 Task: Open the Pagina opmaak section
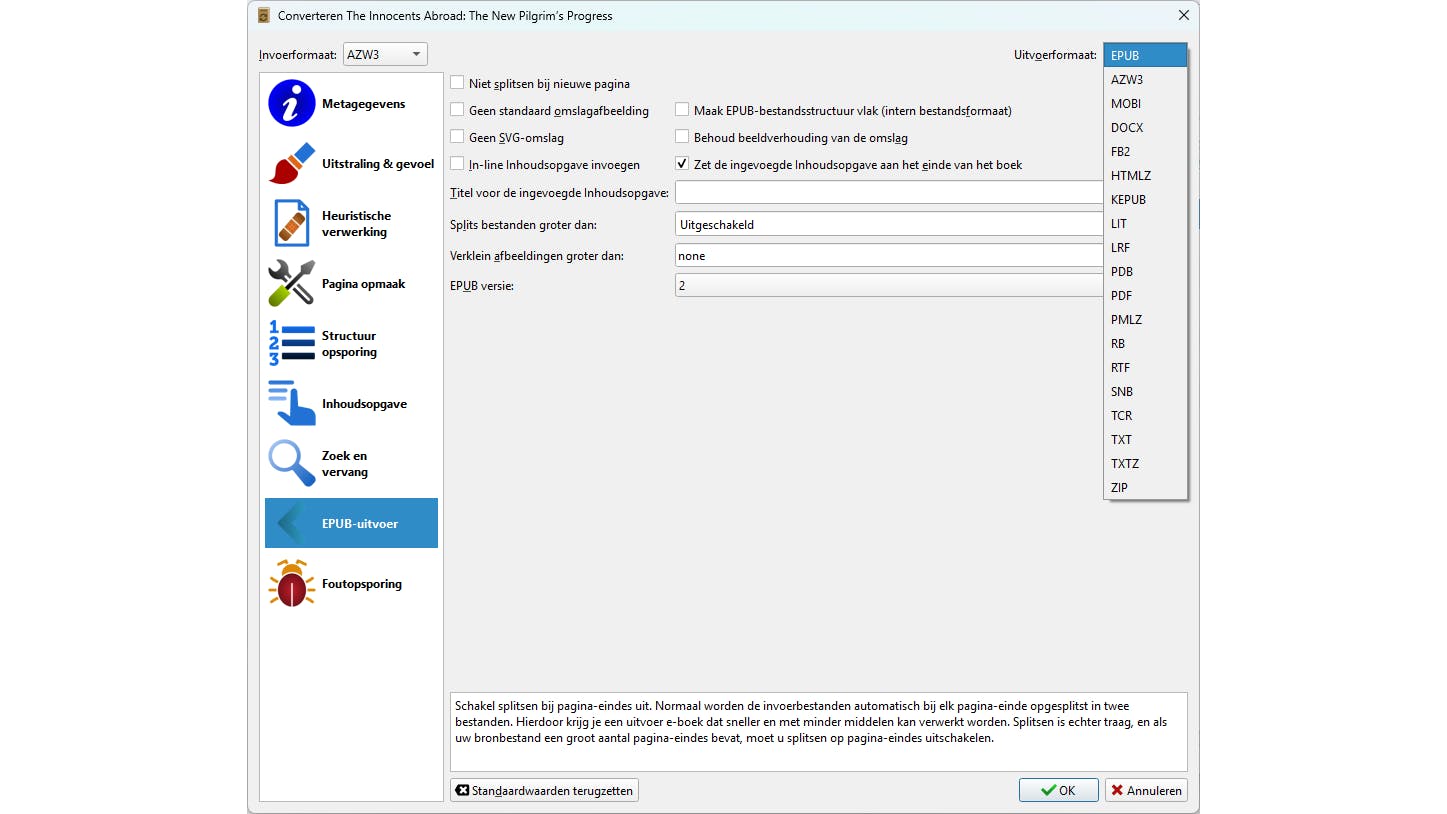point(351,284)
